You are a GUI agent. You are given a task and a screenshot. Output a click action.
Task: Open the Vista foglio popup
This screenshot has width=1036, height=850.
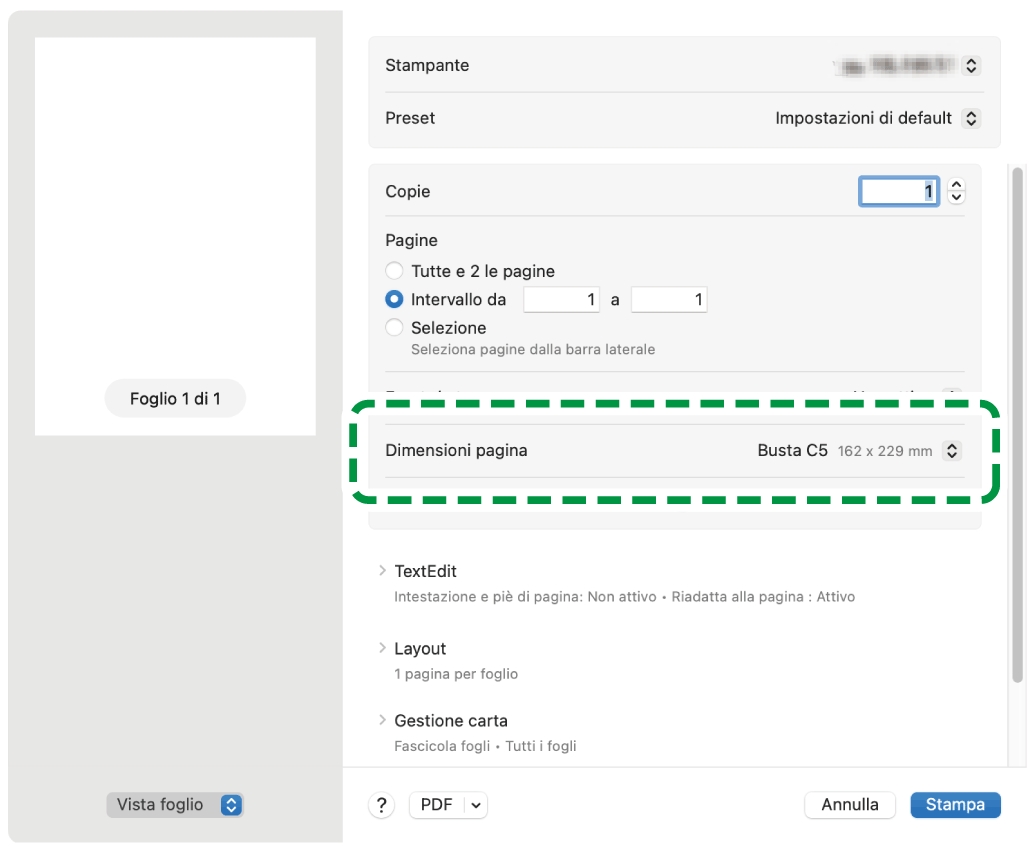pos(175,804)
